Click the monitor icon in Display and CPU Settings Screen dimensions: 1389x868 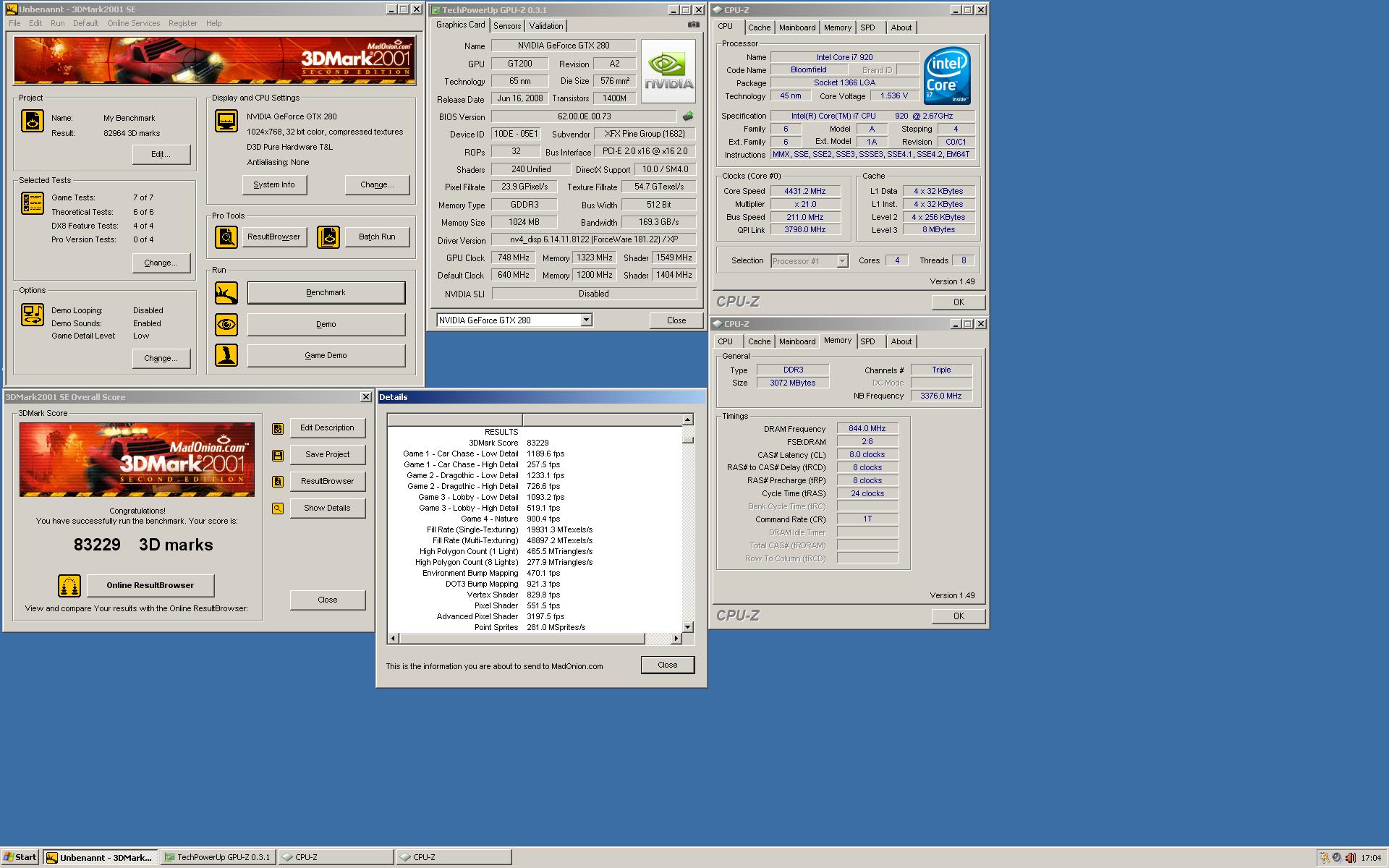[x=226, y=121]
